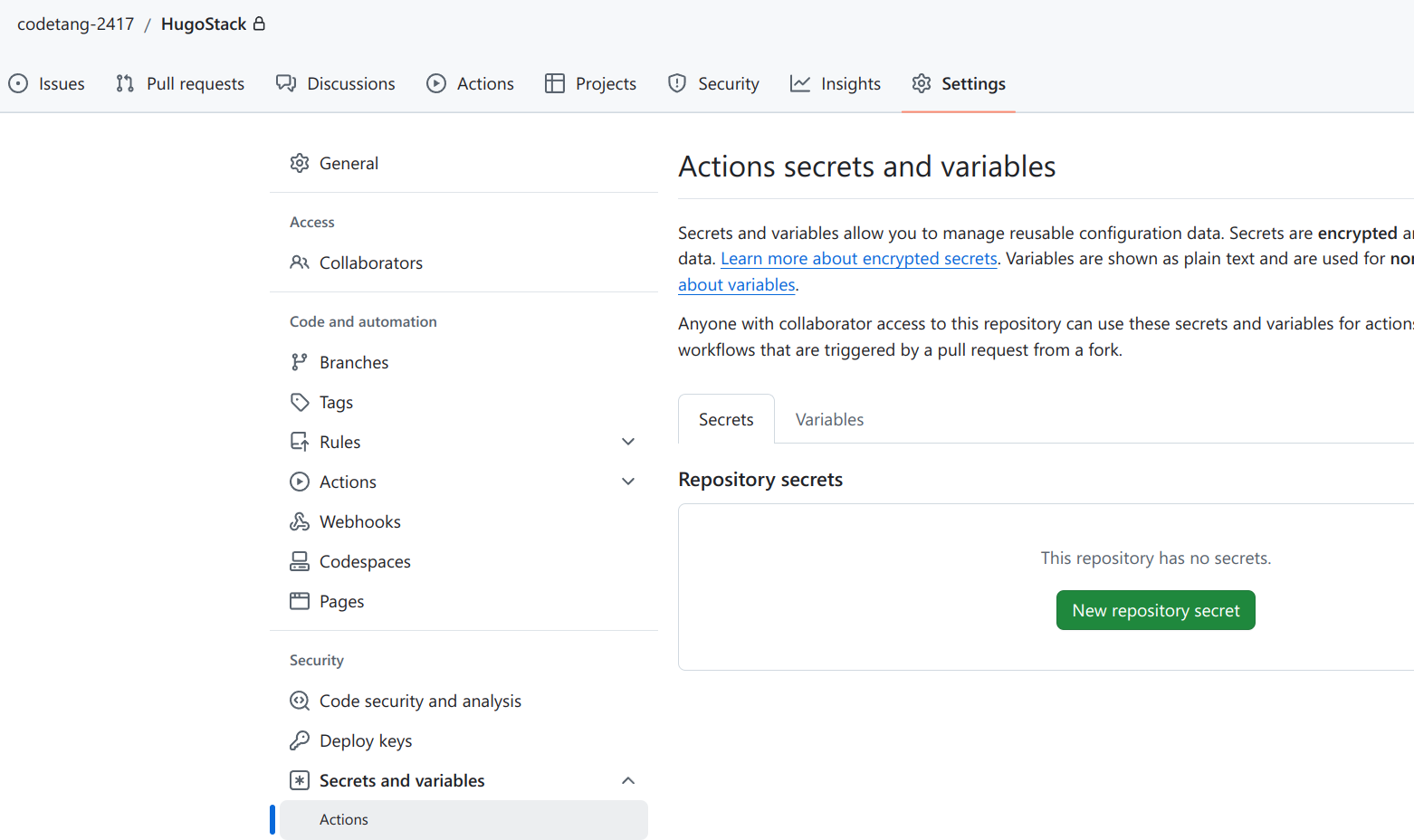Open Pull requests via its icon
The image size is (1414, 840).
pyautogui.click(x=125, y=84)
